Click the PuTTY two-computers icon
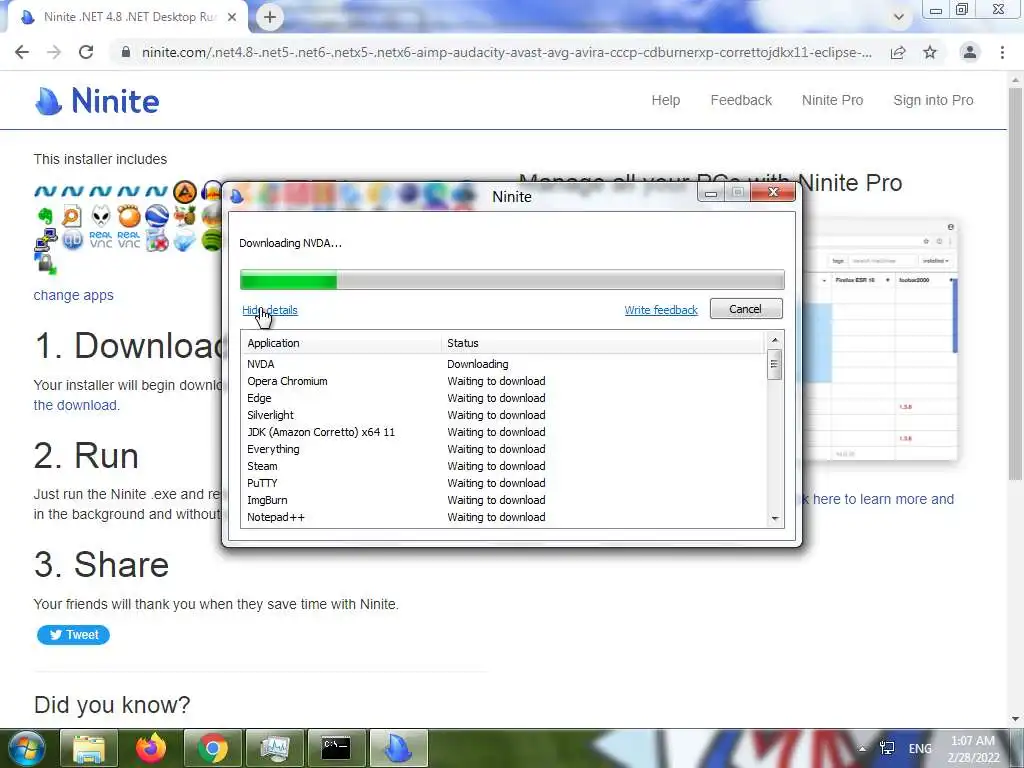This screenshot has width=1024, height=768. [45, 240]
